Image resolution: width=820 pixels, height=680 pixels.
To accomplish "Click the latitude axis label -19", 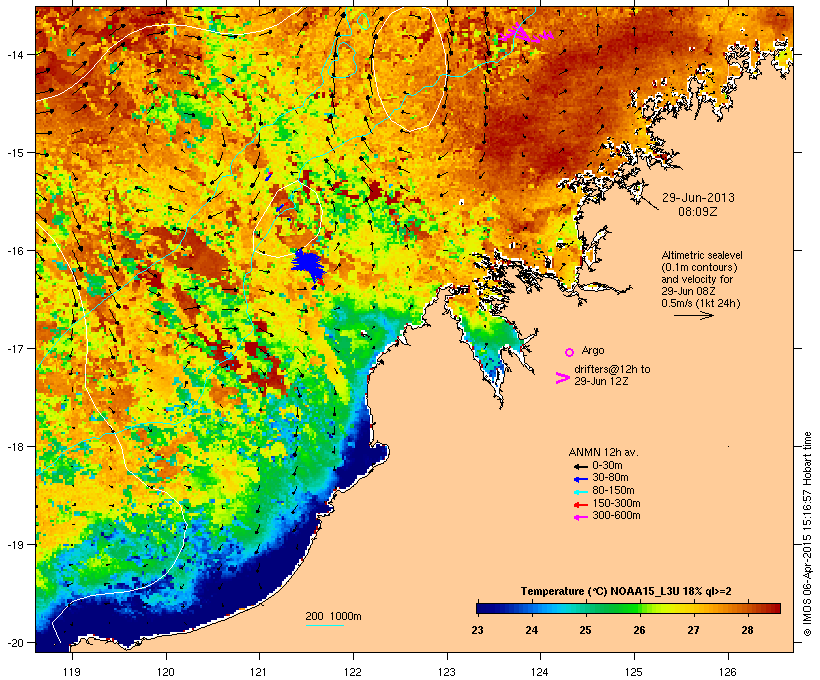I will point(15,545).
